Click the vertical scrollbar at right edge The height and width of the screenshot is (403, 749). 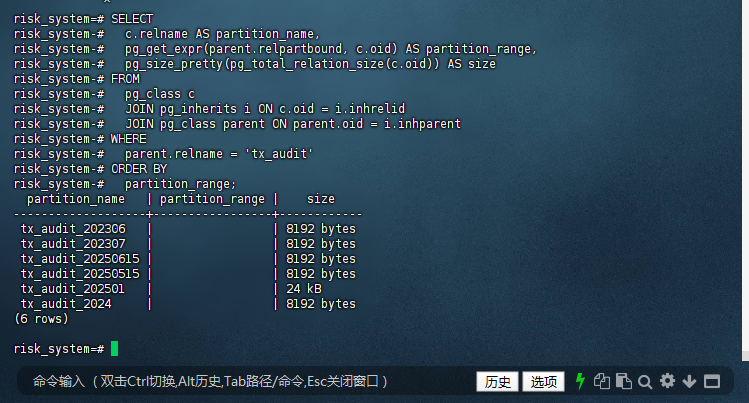(x=745, y=179)
